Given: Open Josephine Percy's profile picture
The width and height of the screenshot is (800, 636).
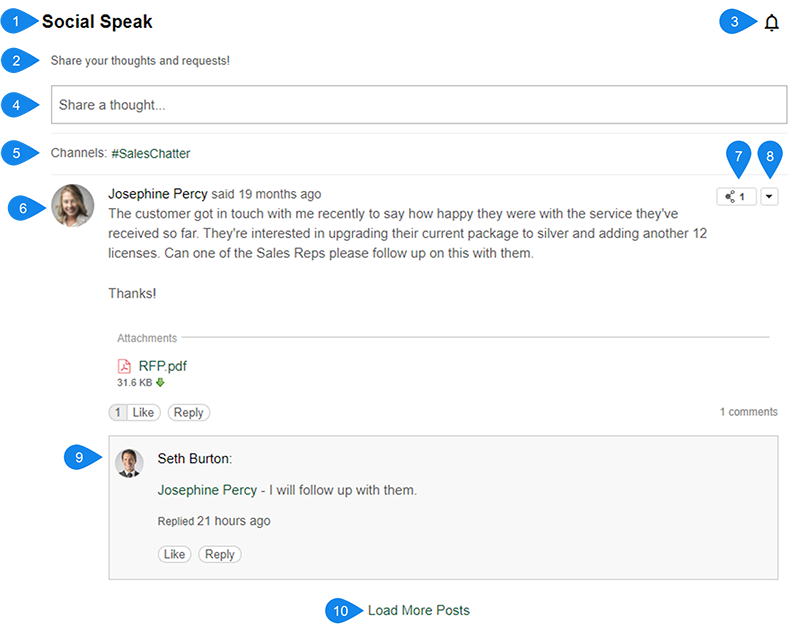Looking at the screenshot, I should [x=73, y=206].
